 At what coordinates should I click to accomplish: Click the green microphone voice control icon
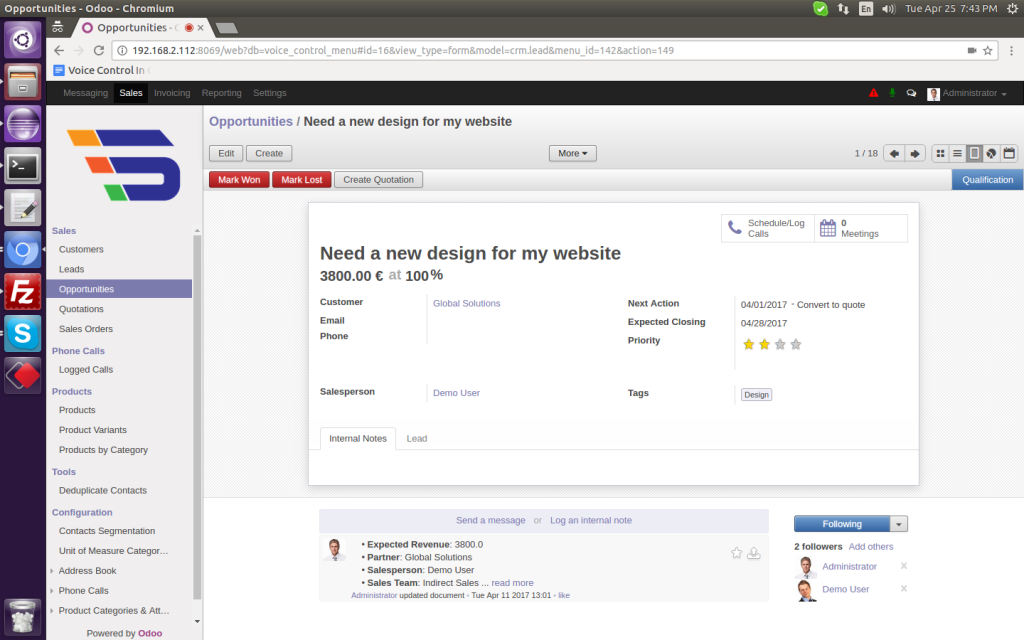[892, 93]
